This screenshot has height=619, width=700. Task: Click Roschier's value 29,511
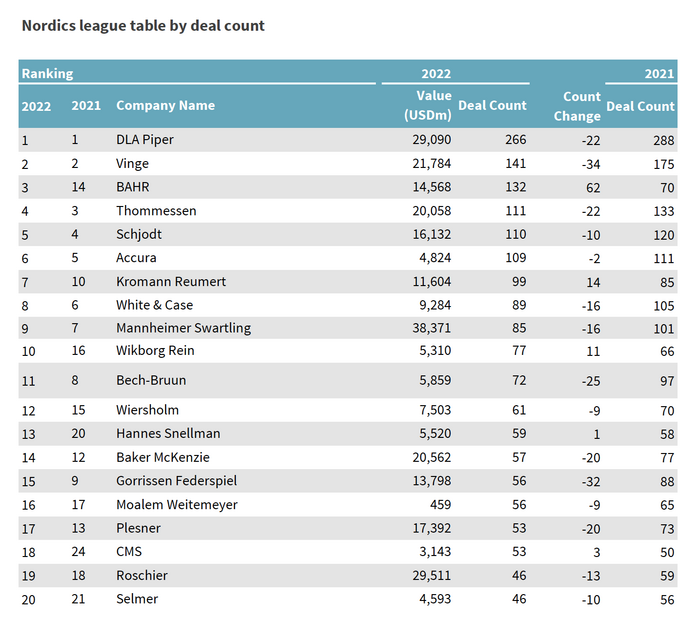[x=432, y=576]
